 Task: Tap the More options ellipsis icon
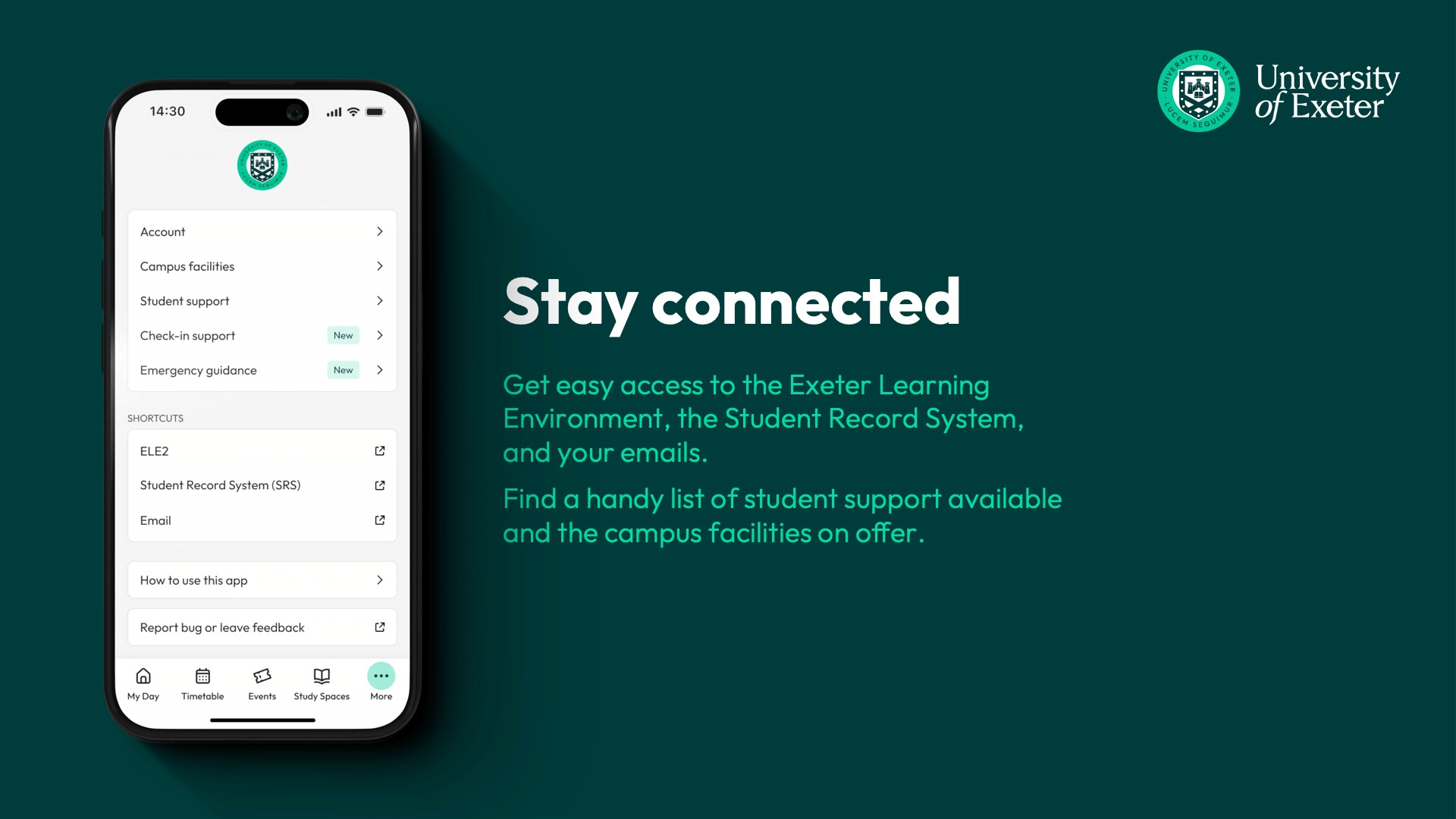point(379,676)
